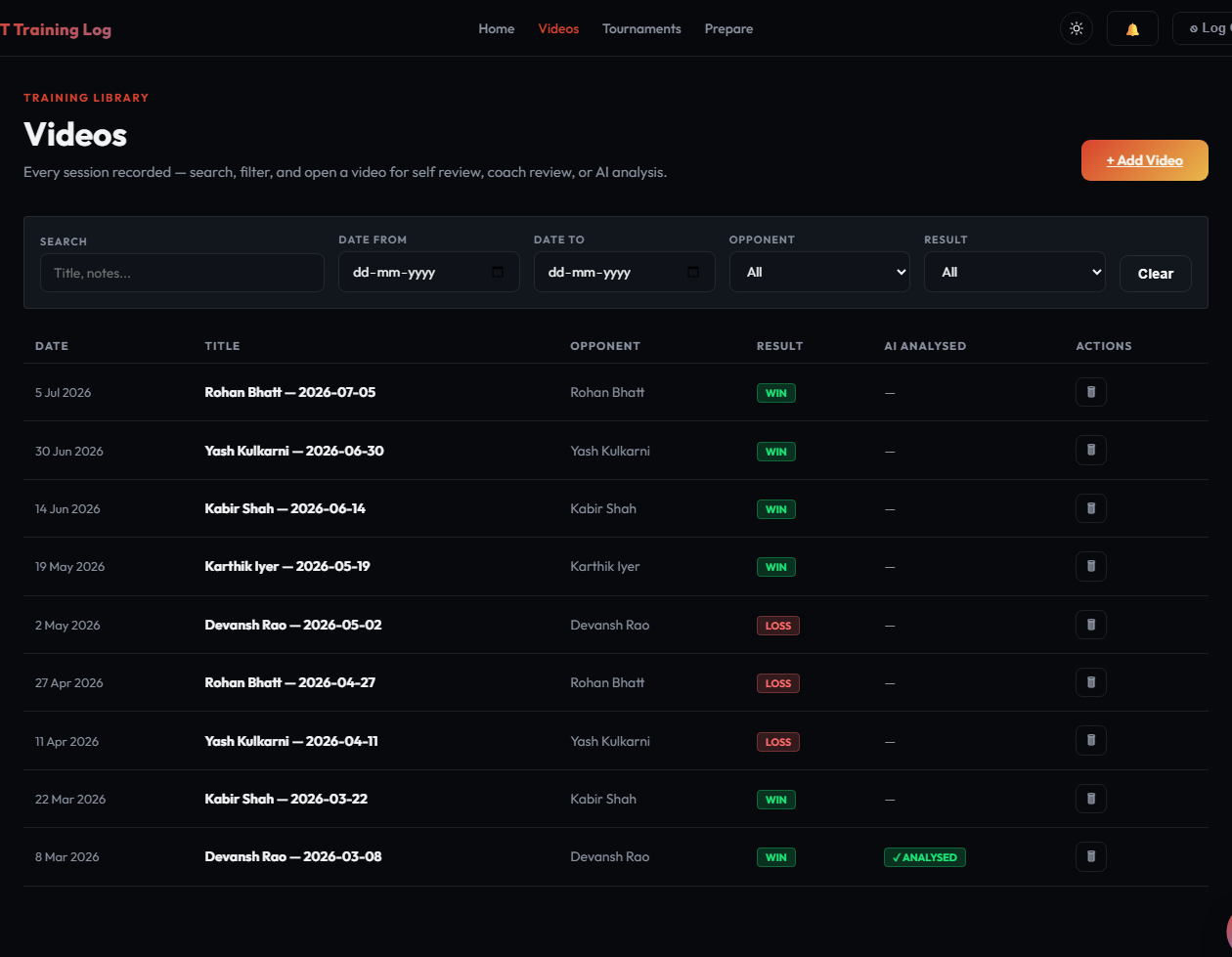Click WIN badge in 5 Jul 2026 row
Viewport: 1232px width, 957px height.
point(776,393)
